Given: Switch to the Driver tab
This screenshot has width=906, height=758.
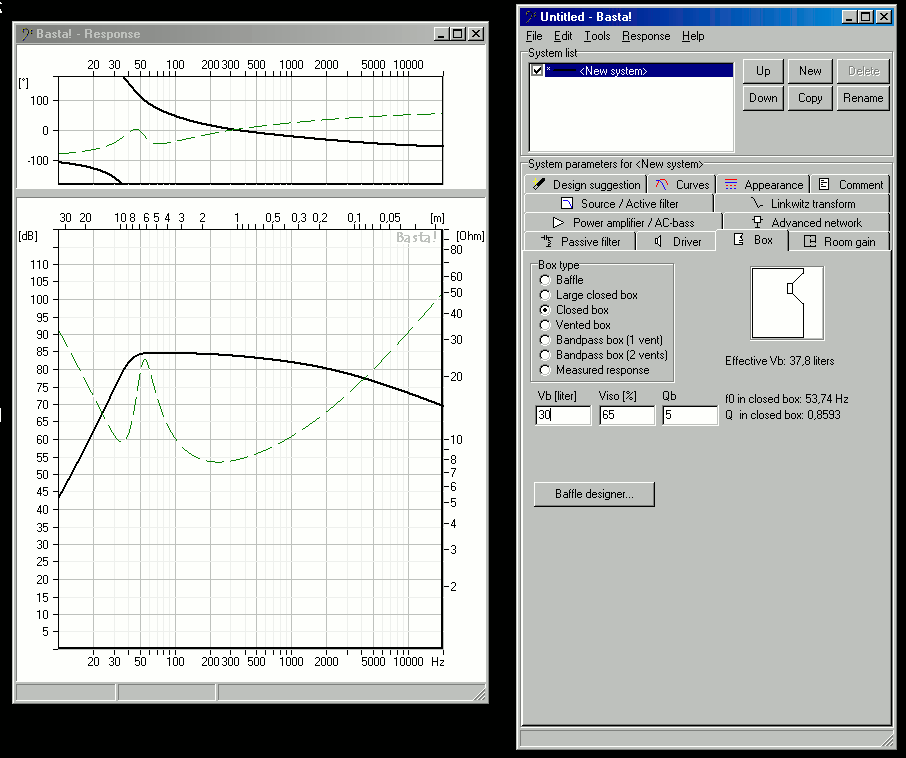Looking at the screenshot, I should click(678, 241).
